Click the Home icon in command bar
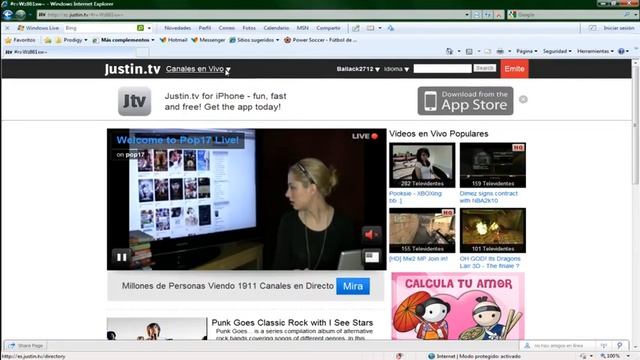Viewport: 640px width, 360px height. tap(449, 51)
